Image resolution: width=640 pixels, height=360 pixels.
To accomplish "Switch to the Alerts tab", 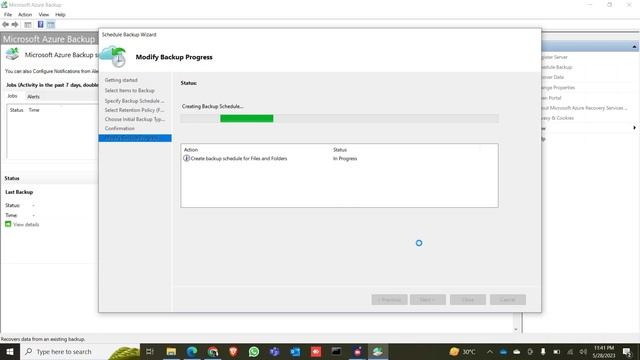I will [x=33, y=97].
